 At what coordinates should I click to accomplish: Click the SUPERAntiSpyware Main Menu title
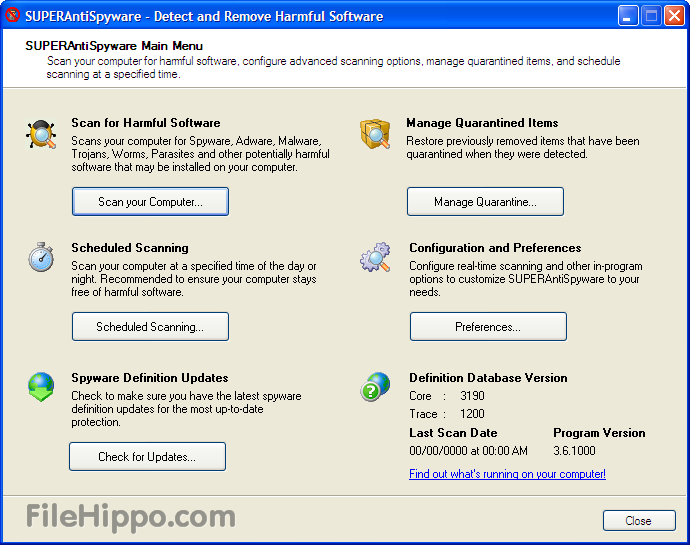[x=114, y=46]
